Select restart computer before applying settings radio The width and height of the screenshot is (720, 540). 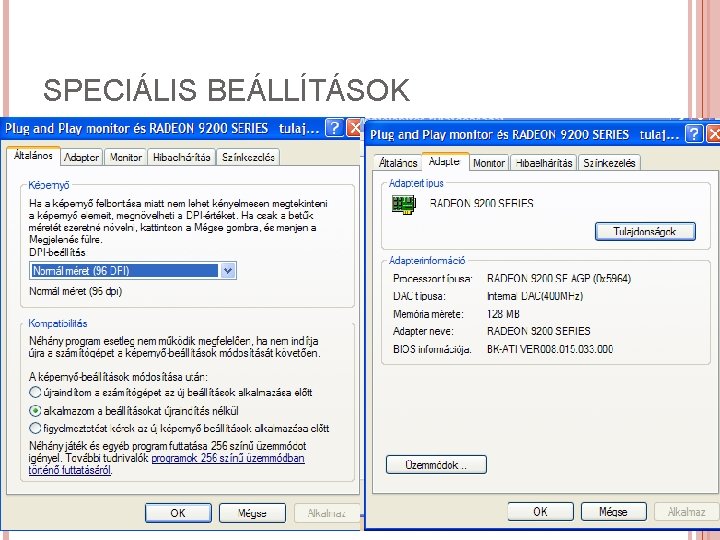coord(35,392)
